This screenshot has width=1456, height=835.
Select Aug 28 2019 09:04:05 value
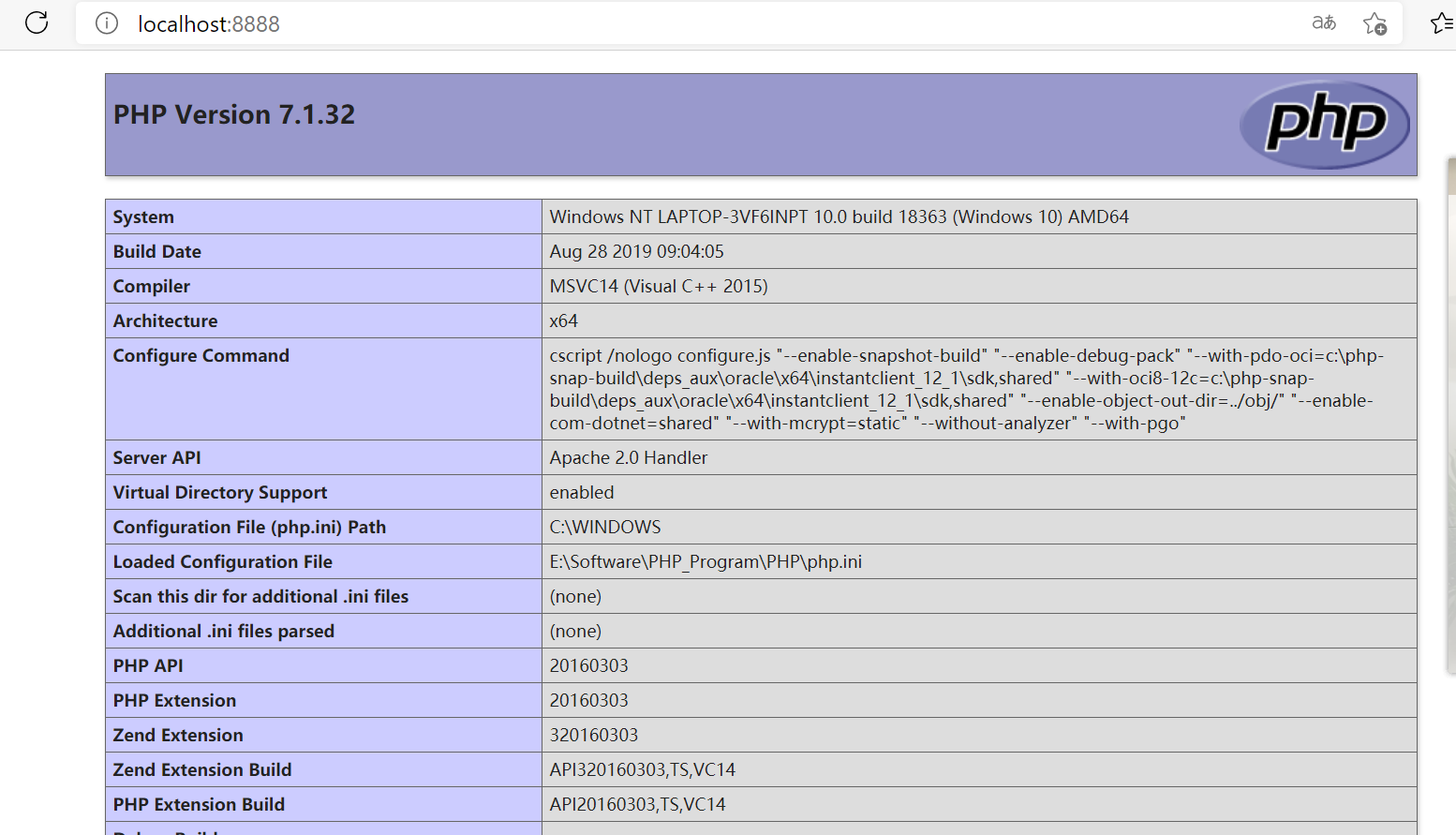[636, 251]
